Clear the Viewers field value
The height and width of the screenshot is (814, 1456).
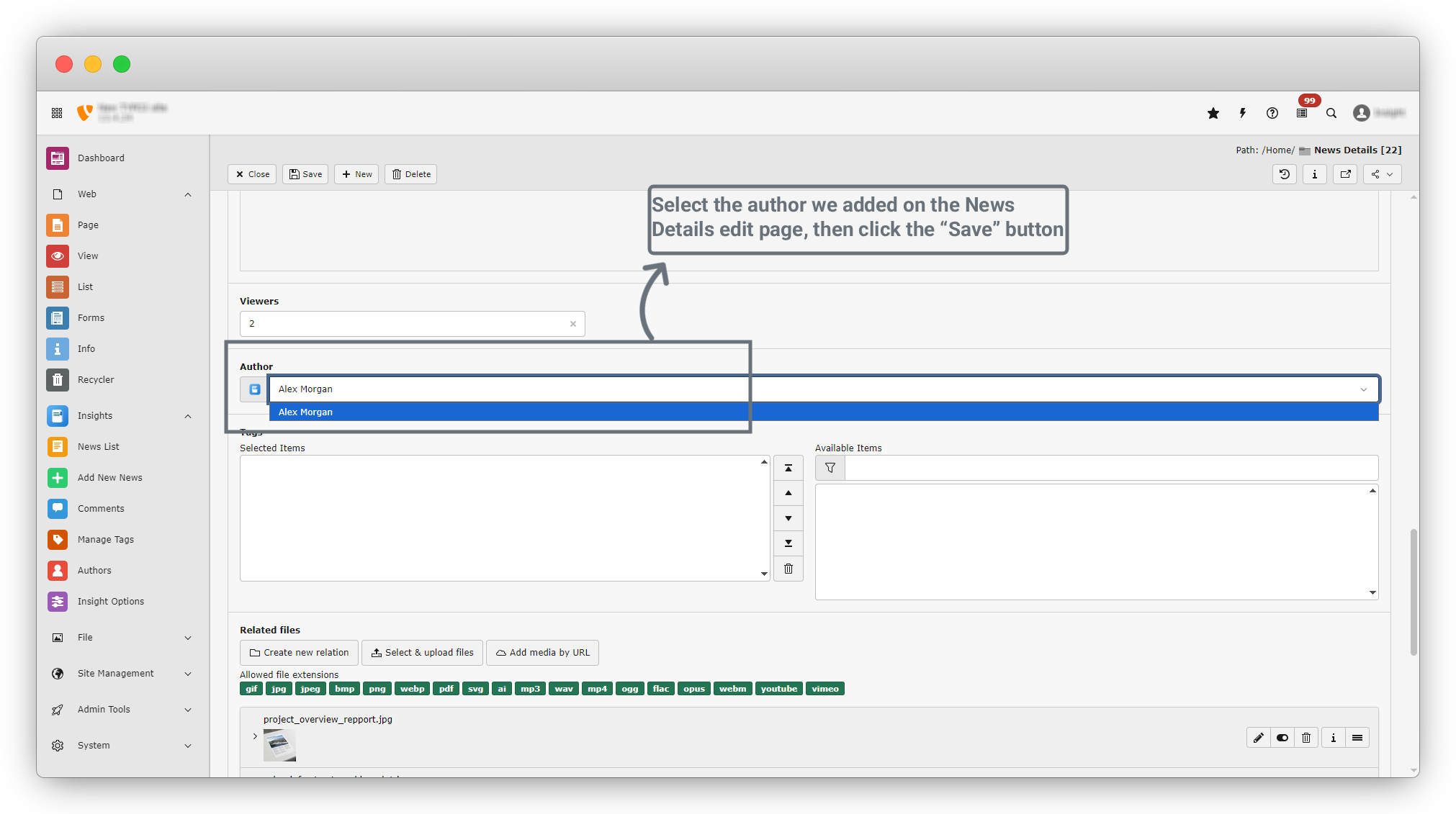[573, 324]
